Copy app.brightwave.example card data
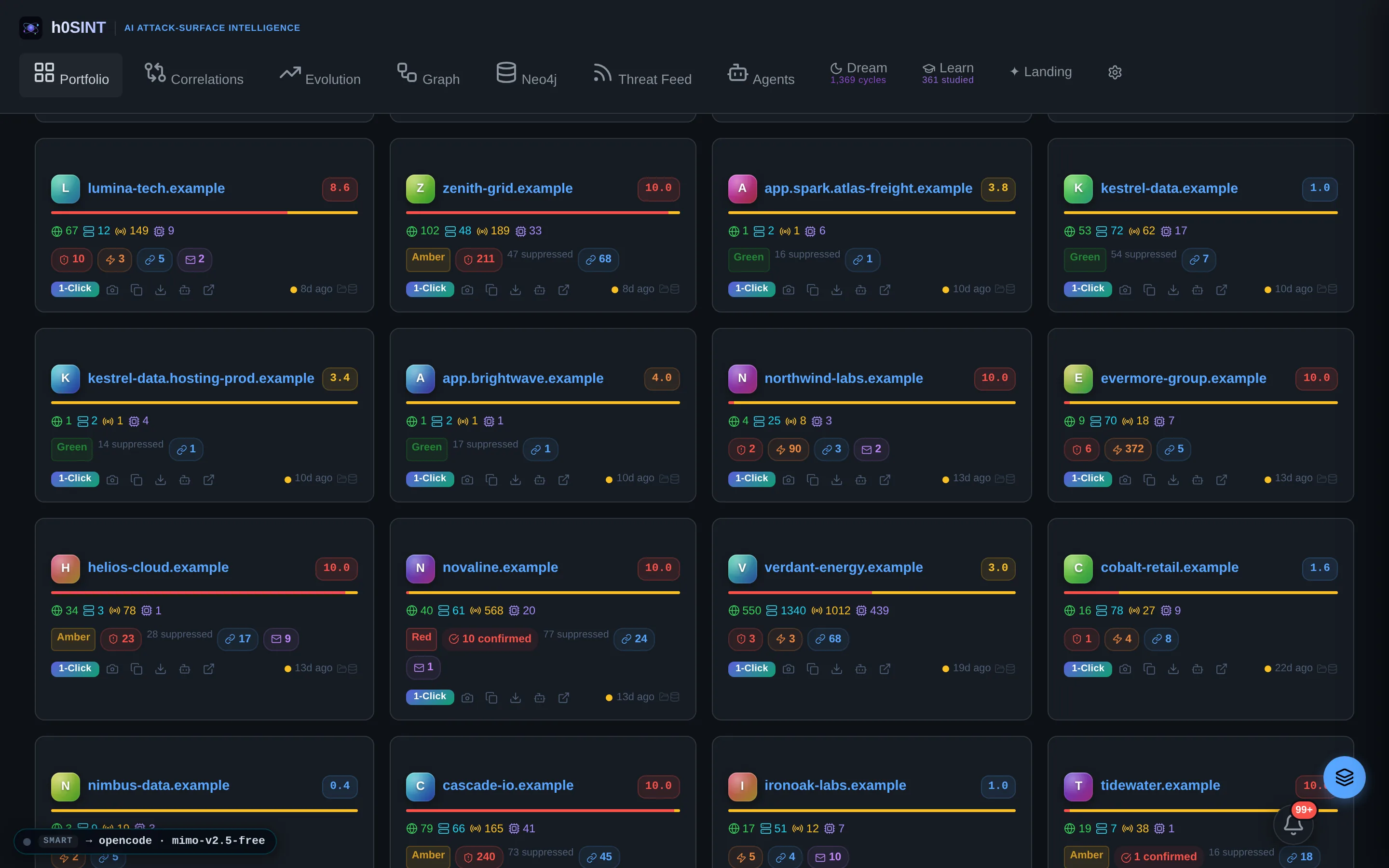This screenshot has height=868, width=1389. click(491, 479)
